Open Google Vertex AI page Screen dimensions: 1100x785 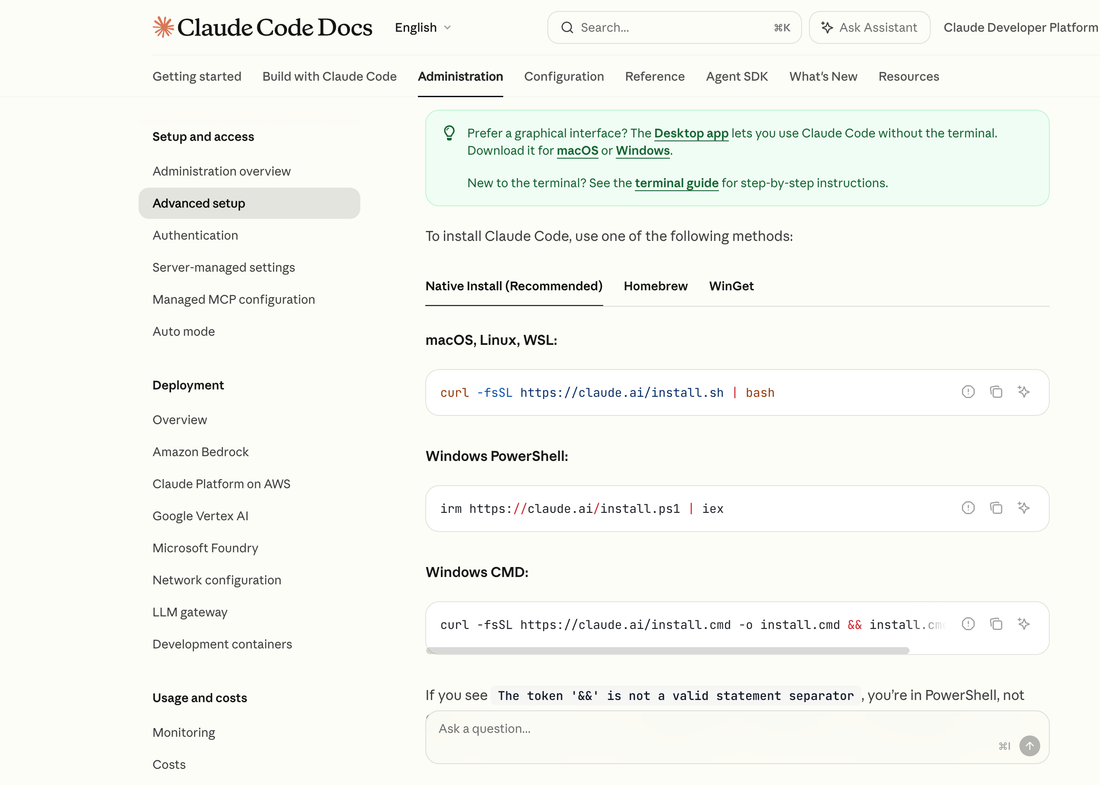coord(201,516)
